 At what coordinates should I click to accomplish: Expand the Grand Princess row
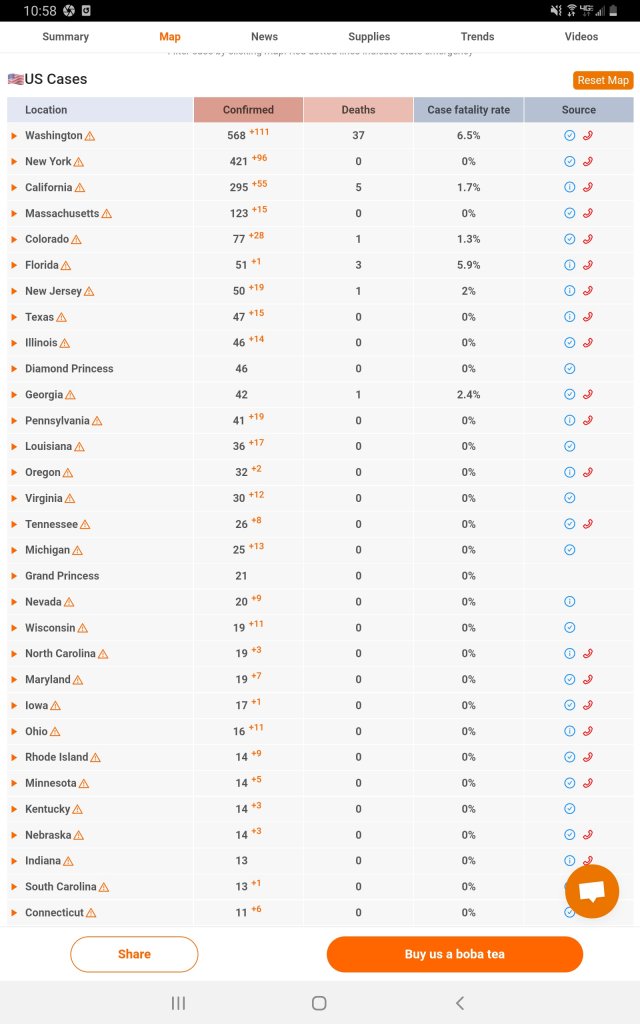[14, 576]
